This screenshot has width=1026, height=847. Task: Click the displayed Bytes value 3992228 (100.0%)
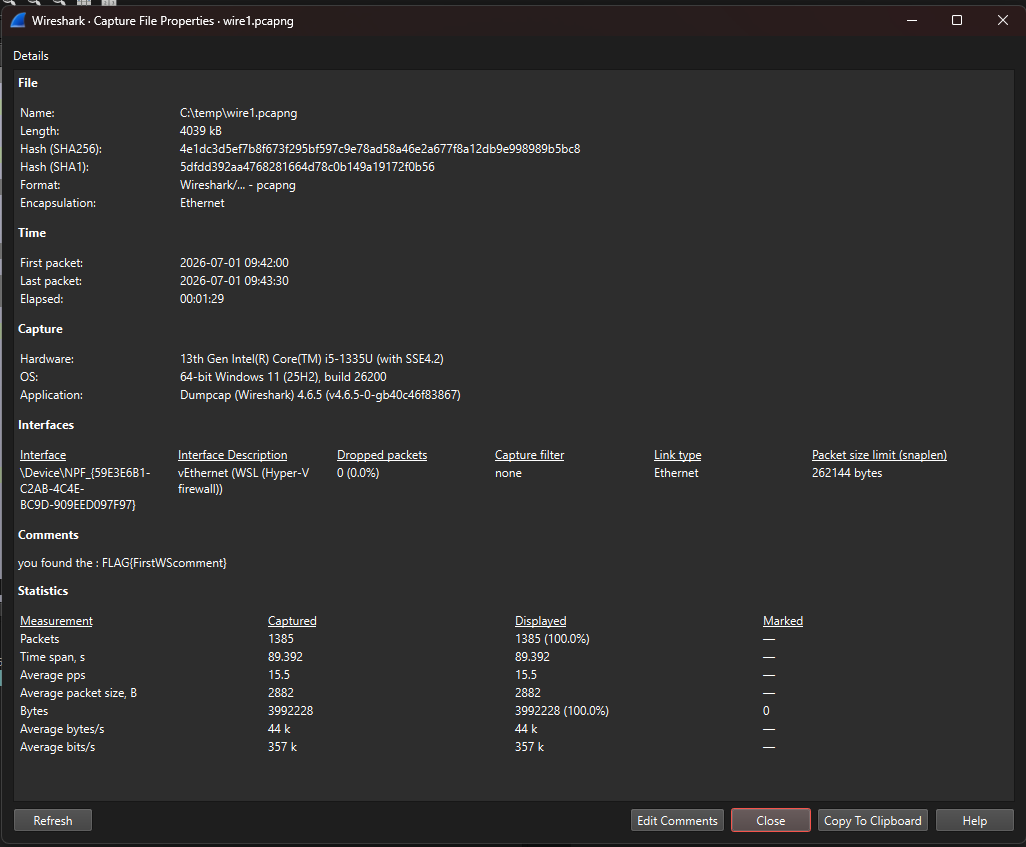[562, 711]
